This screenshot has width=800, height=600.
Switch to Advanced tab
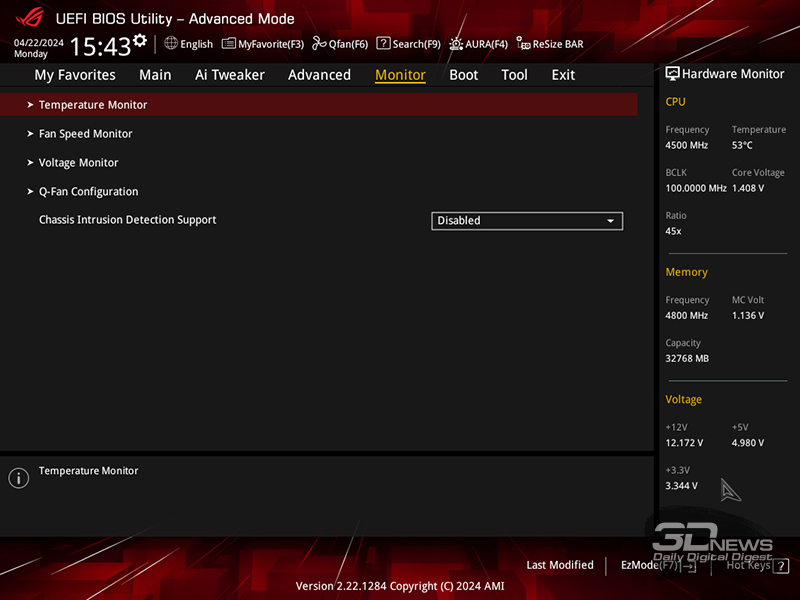click(319, 75)
